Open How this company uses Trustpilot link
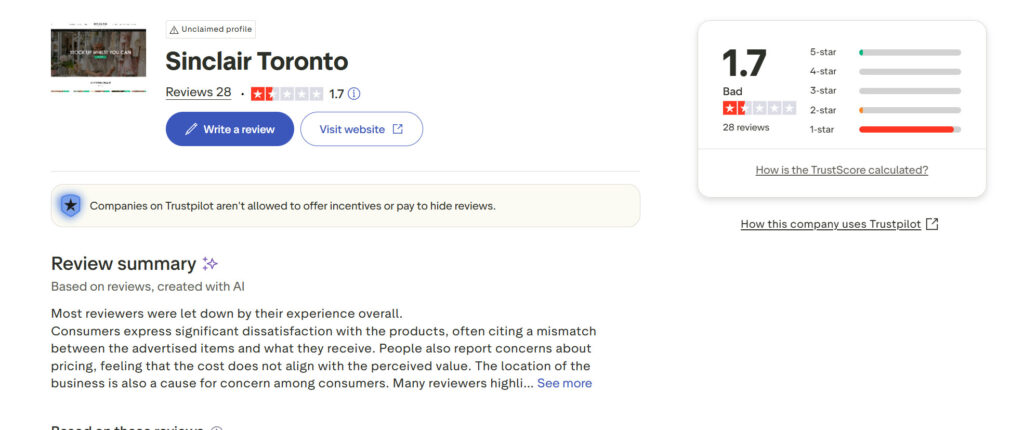This screenshot has width=1024, height=430. point(831,224)
